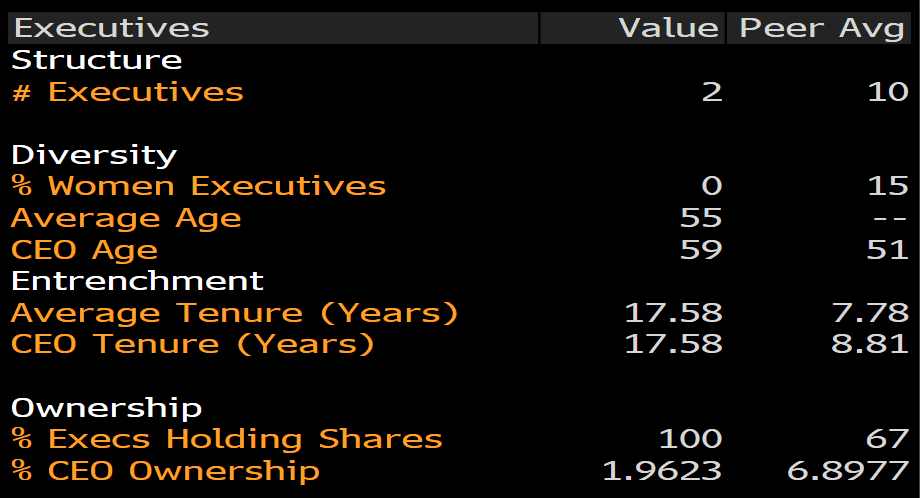Click % Execs Holding Shares link
The width and height of the screenshot is (920, 498).
point(226,439)
